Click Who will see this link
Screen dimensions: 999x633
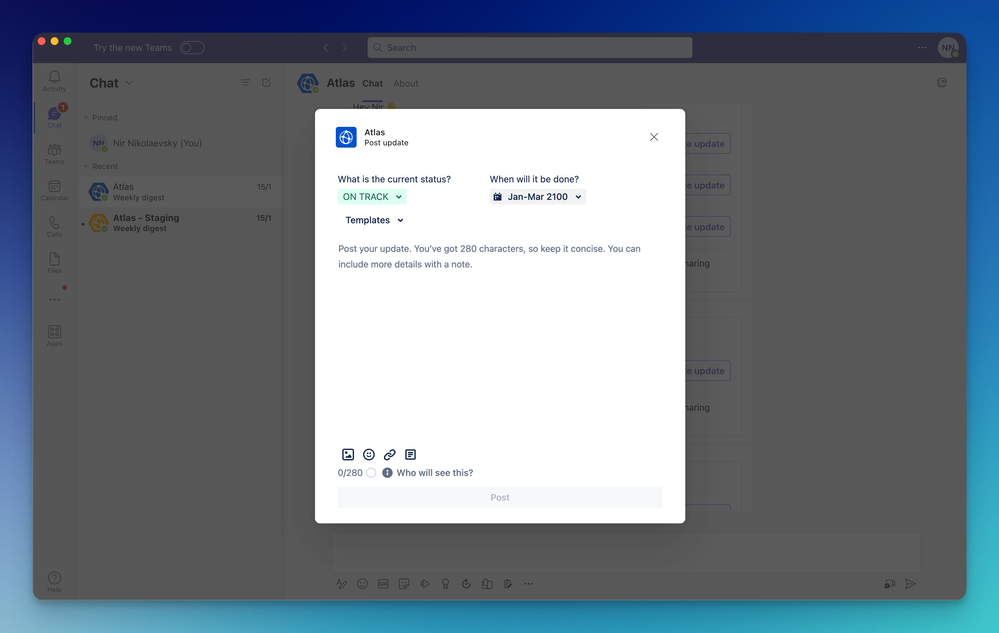click(x=435, y=473)
